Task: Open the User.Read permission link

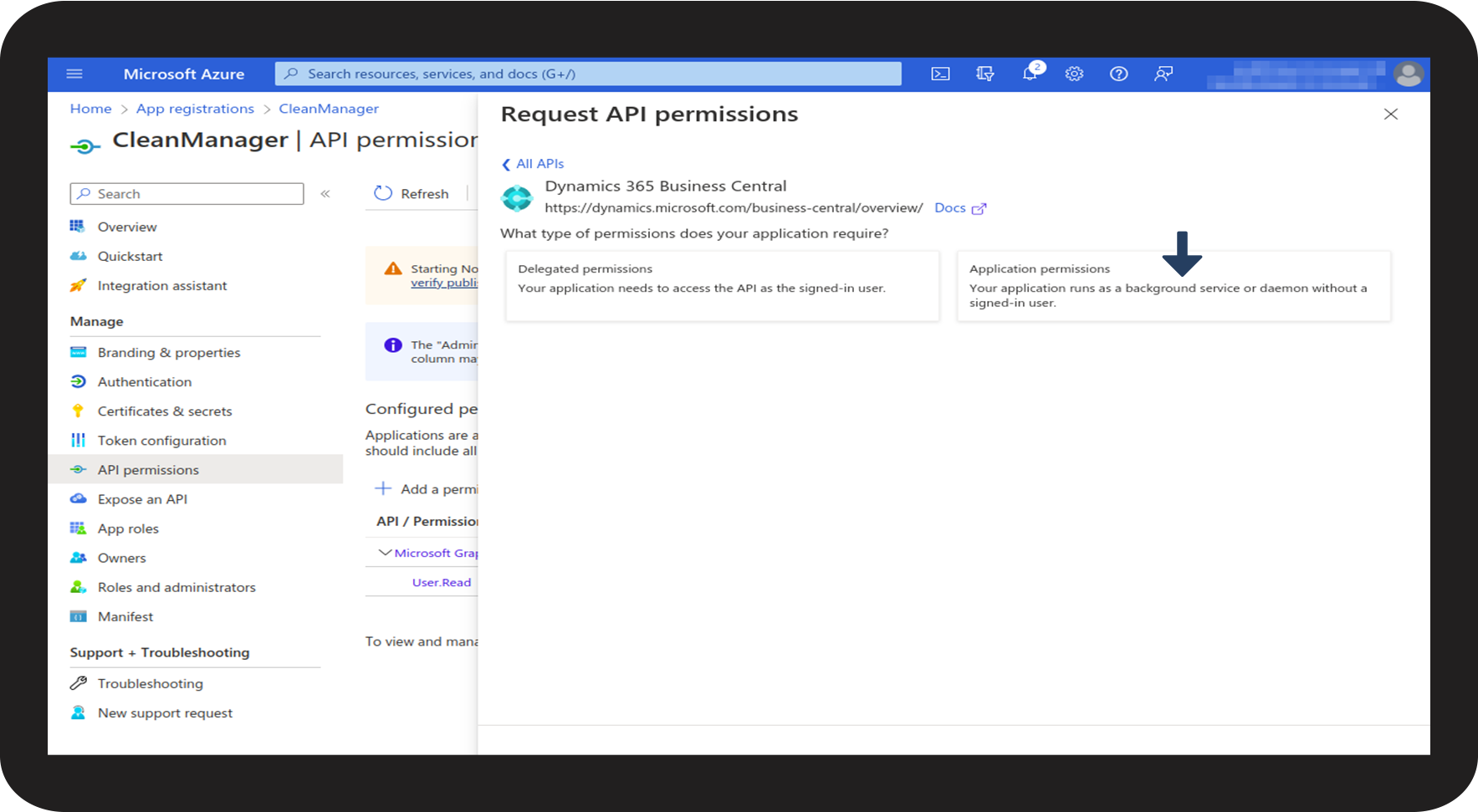Action: 442,582
